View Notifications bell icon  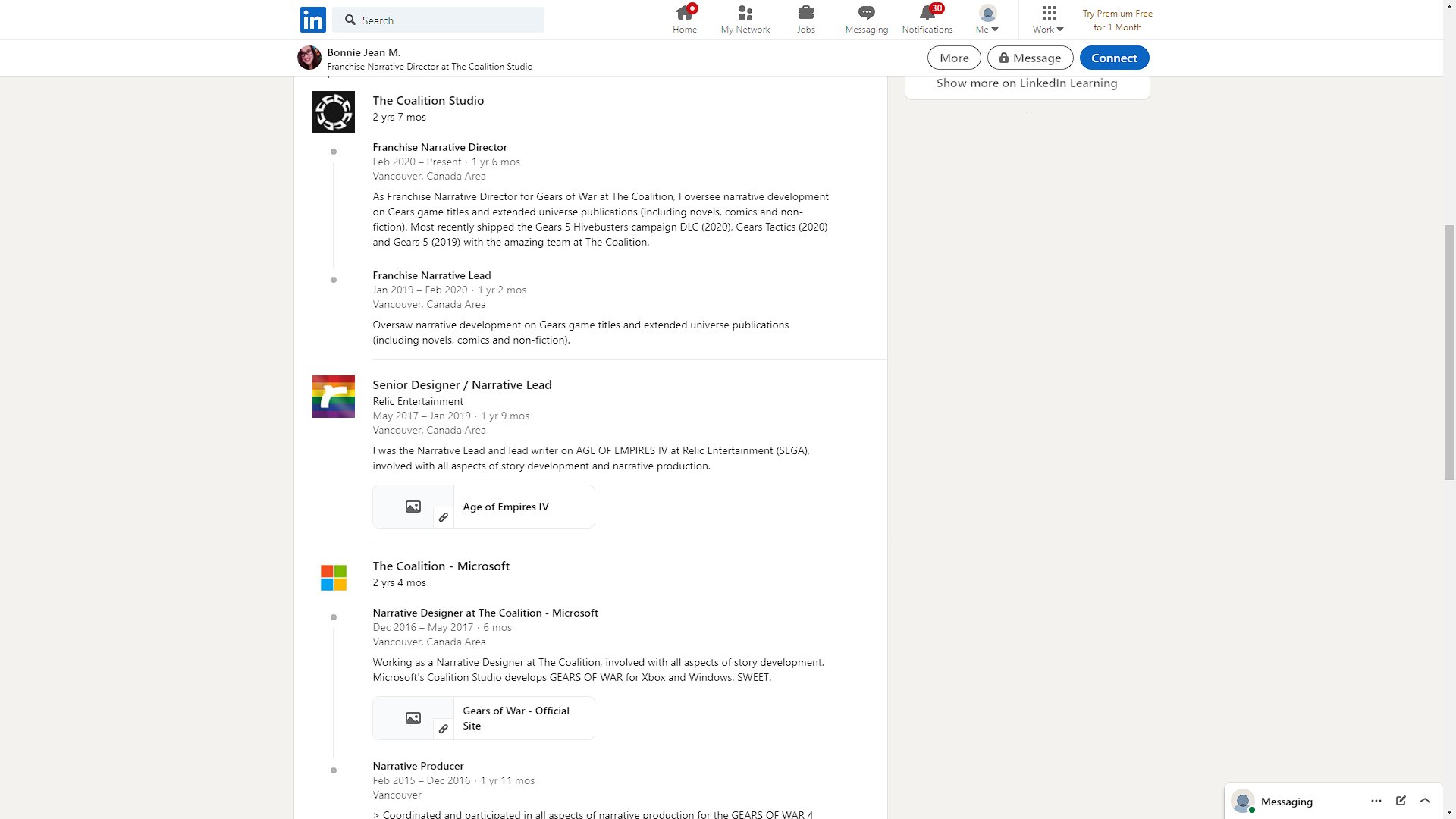927,13
